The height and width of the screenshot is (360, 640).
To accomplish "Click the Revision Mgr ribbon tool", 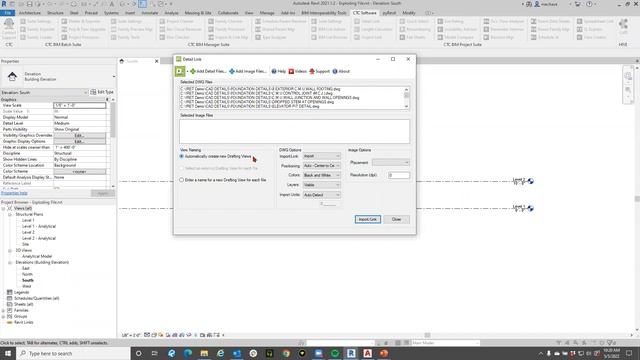I will pyautogui.click(x=498, y=37).
